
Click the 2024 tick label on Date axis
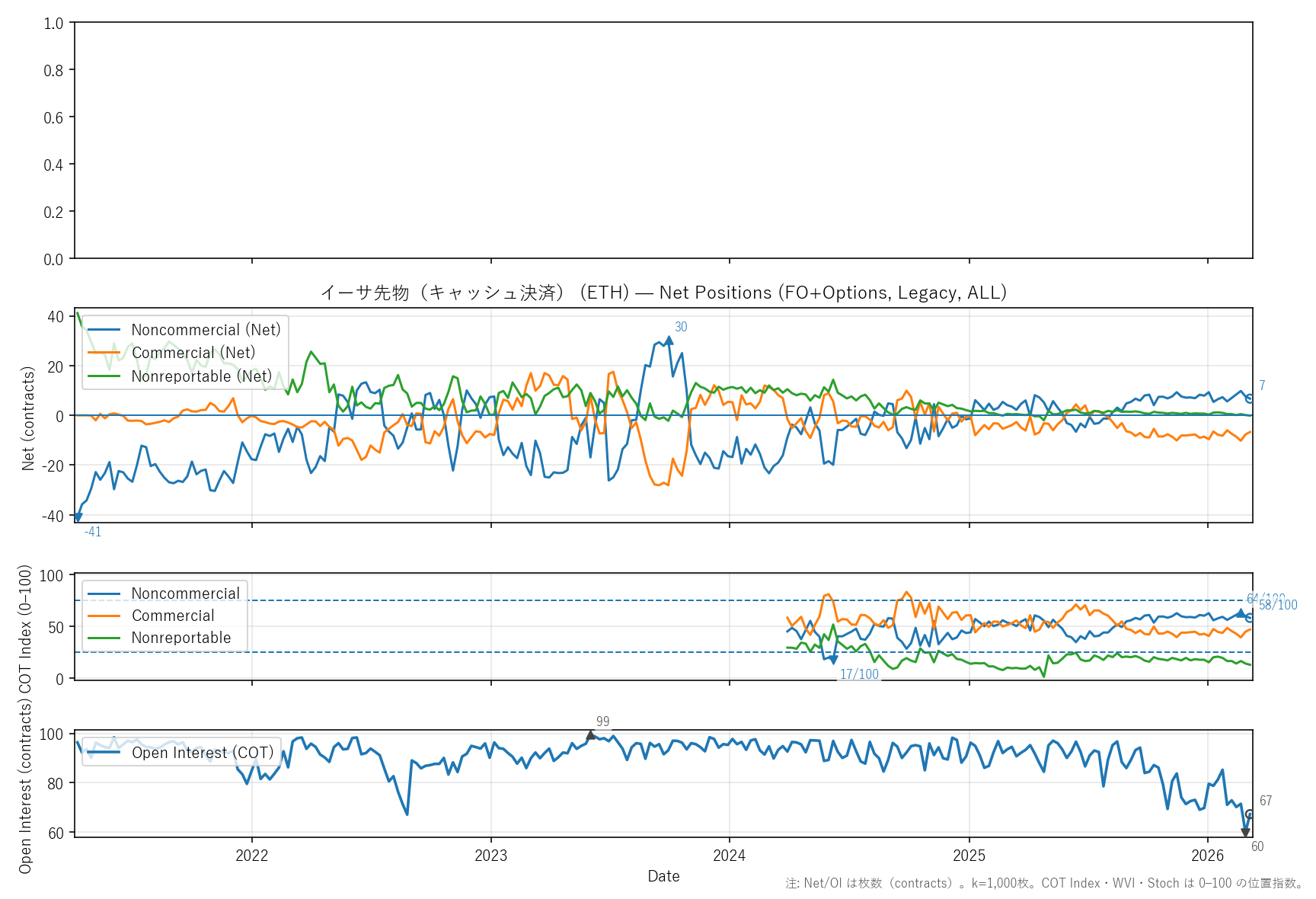[x=729, y=856]
